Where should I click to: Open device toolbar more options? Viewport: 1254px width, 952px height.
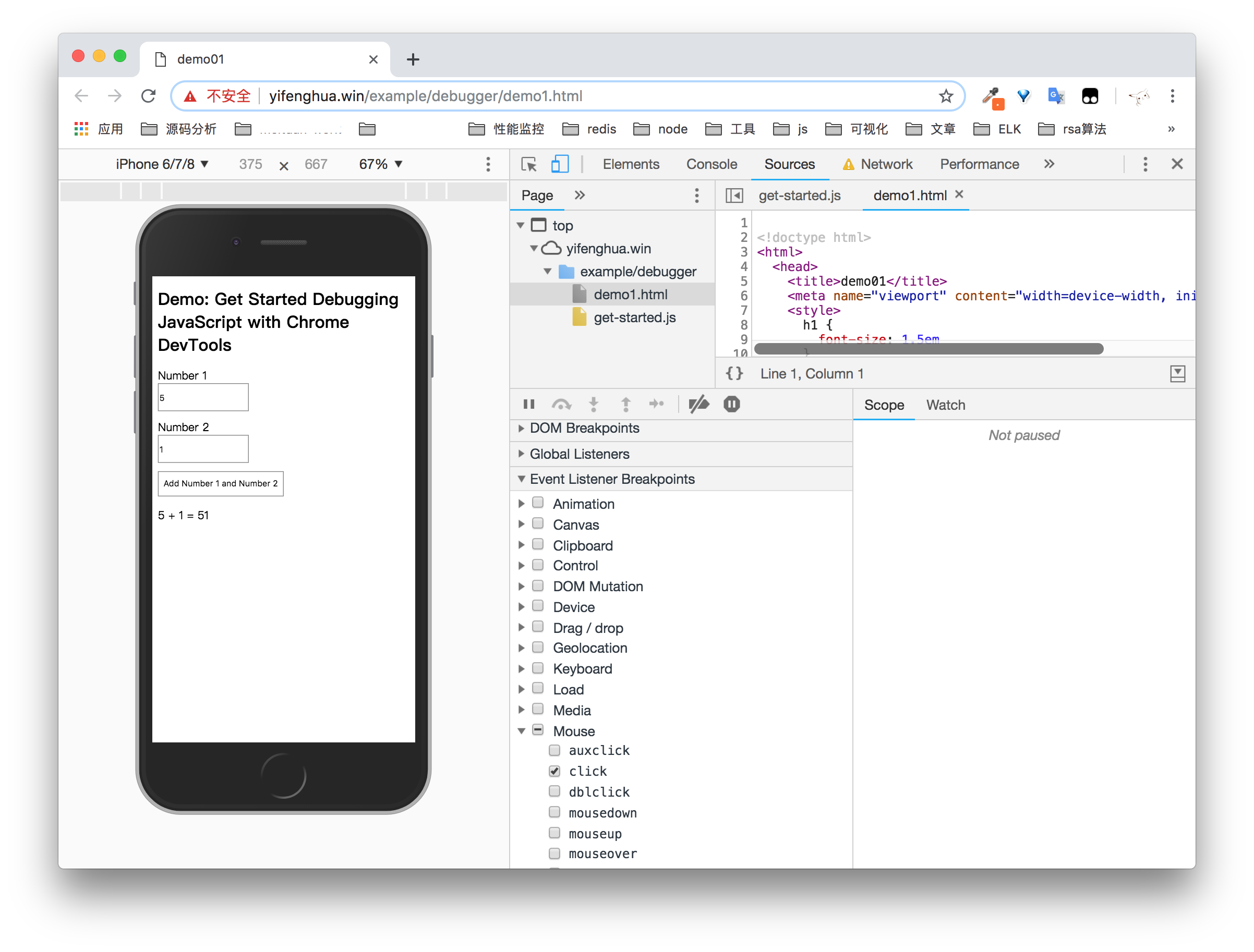click(488, 164)
